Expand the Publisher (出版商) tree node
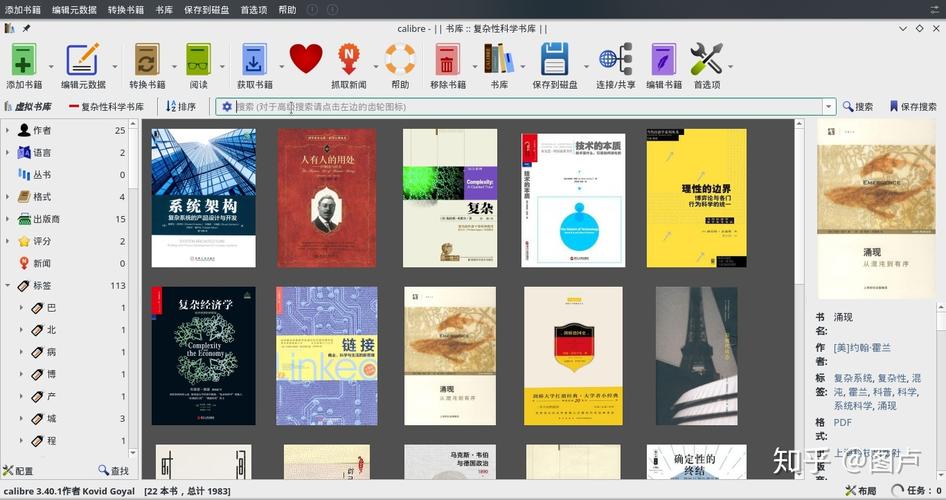Viewport: 946px width, 500px height. click(x=7, y=219)
